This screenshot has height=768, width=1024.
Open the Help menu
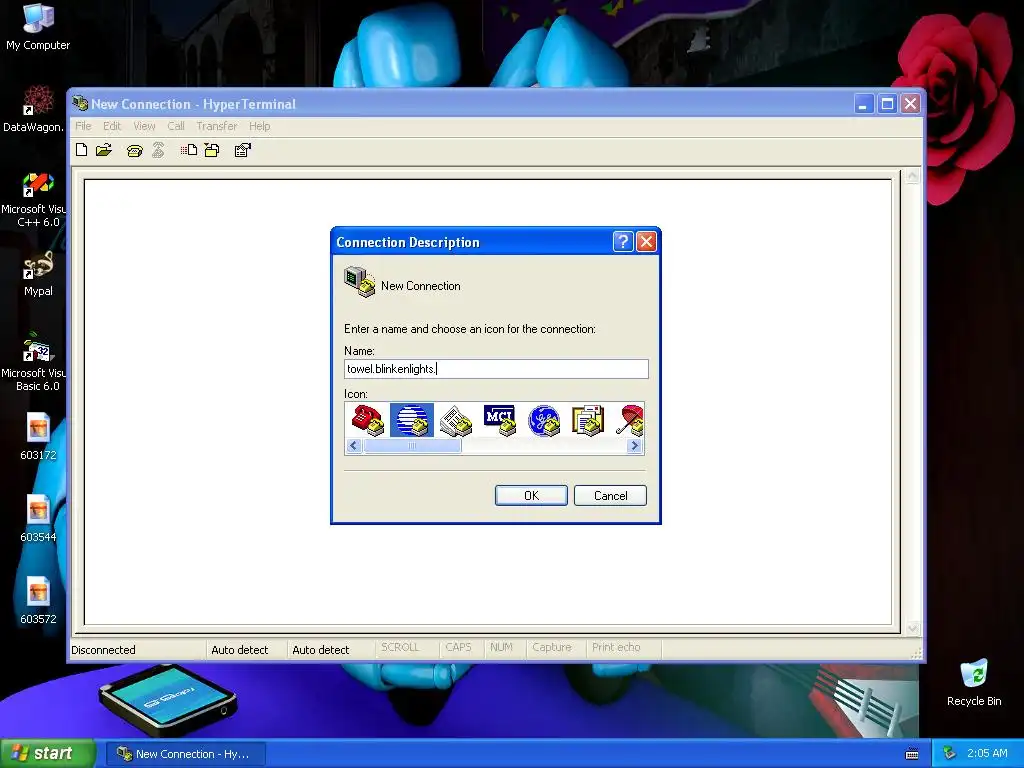click(x=259, y=126)
